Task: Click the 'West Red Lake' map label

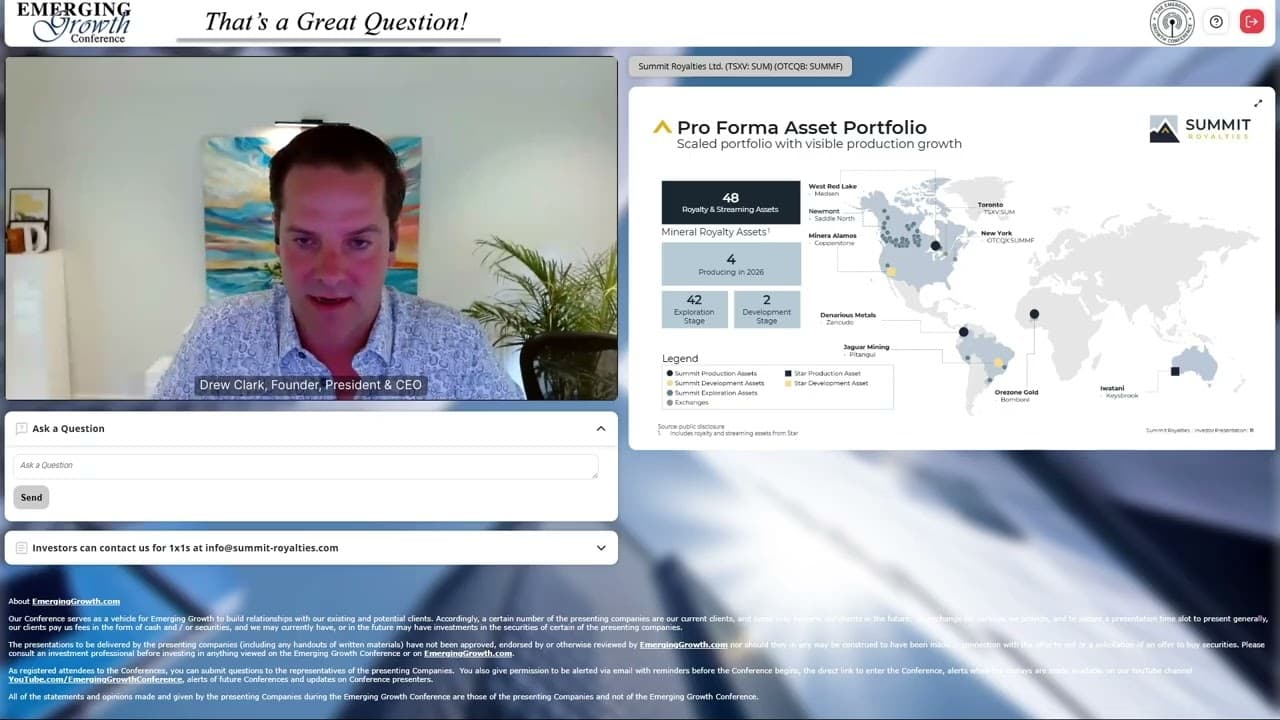Action: (832, 186)
